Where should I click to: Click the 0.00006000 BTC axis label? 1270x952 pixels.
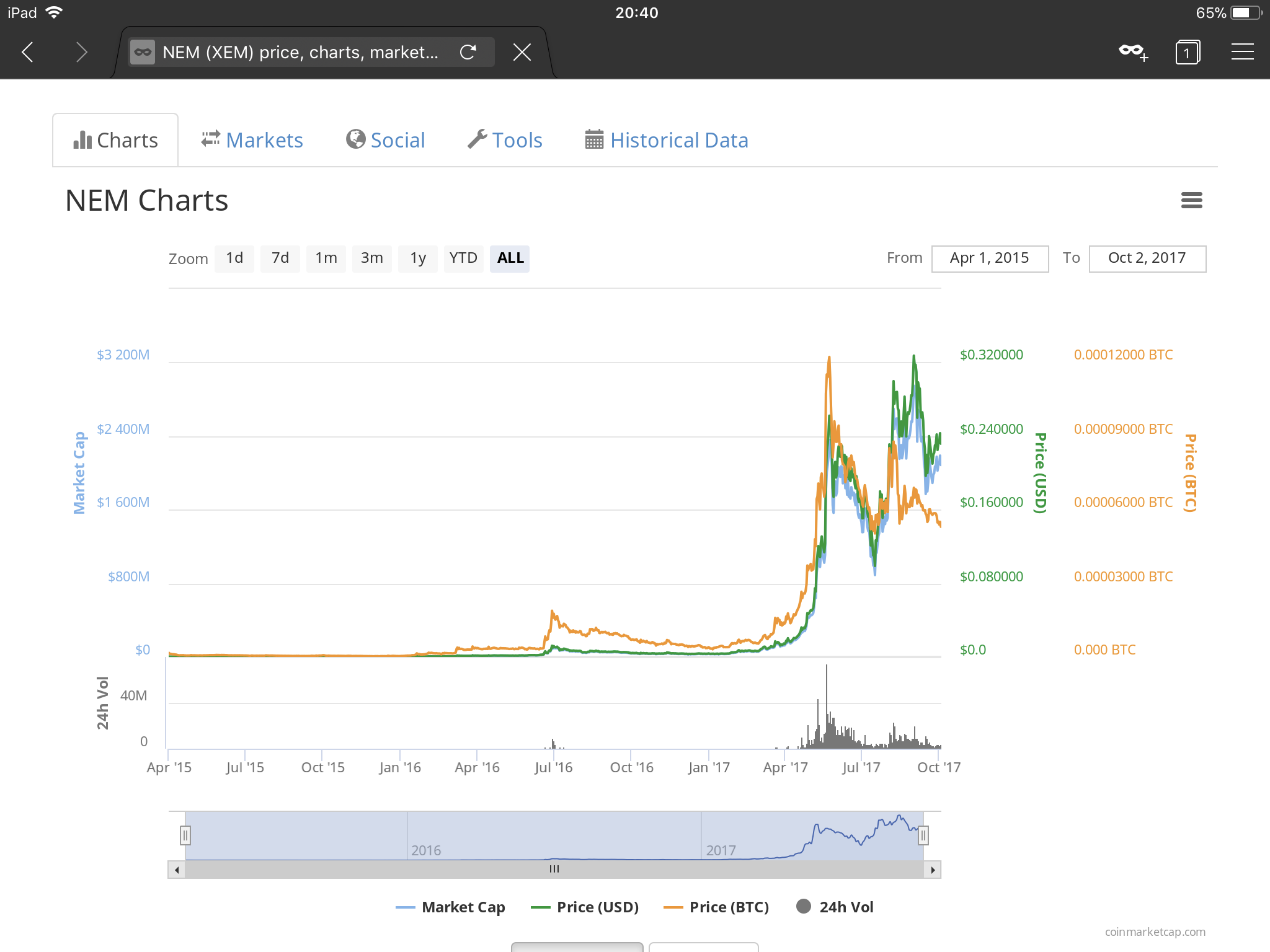pos(1123,503)
